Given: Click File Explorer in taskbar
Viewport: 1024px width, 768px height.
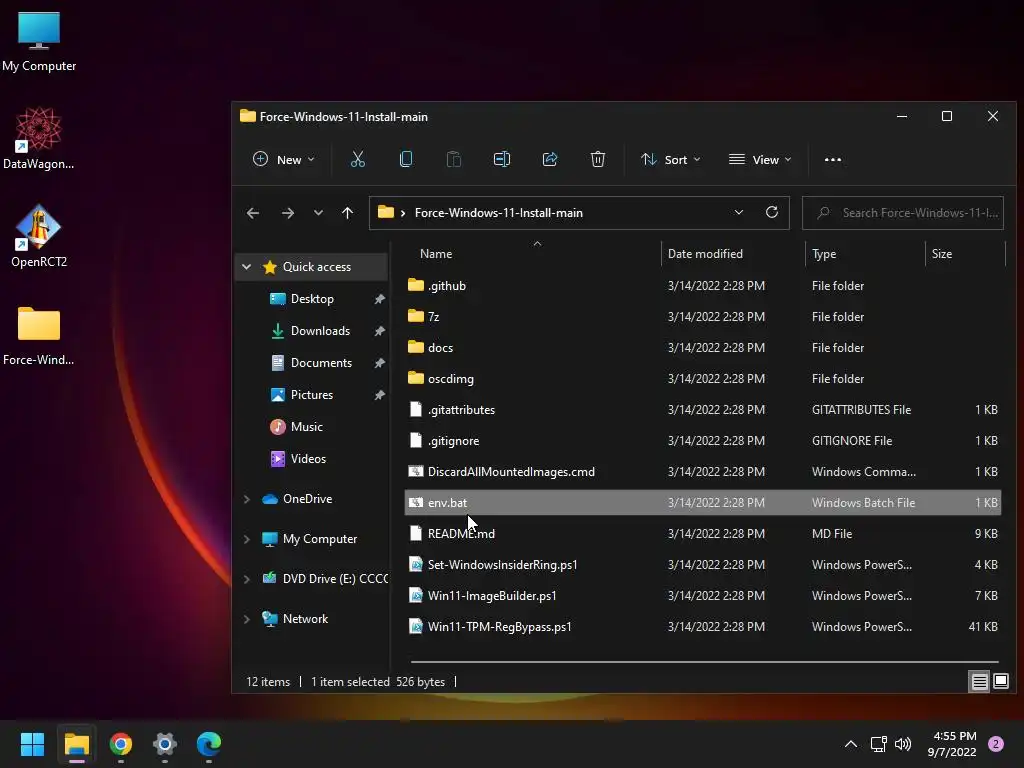Looking at the screenshot, I should point(76,744).
